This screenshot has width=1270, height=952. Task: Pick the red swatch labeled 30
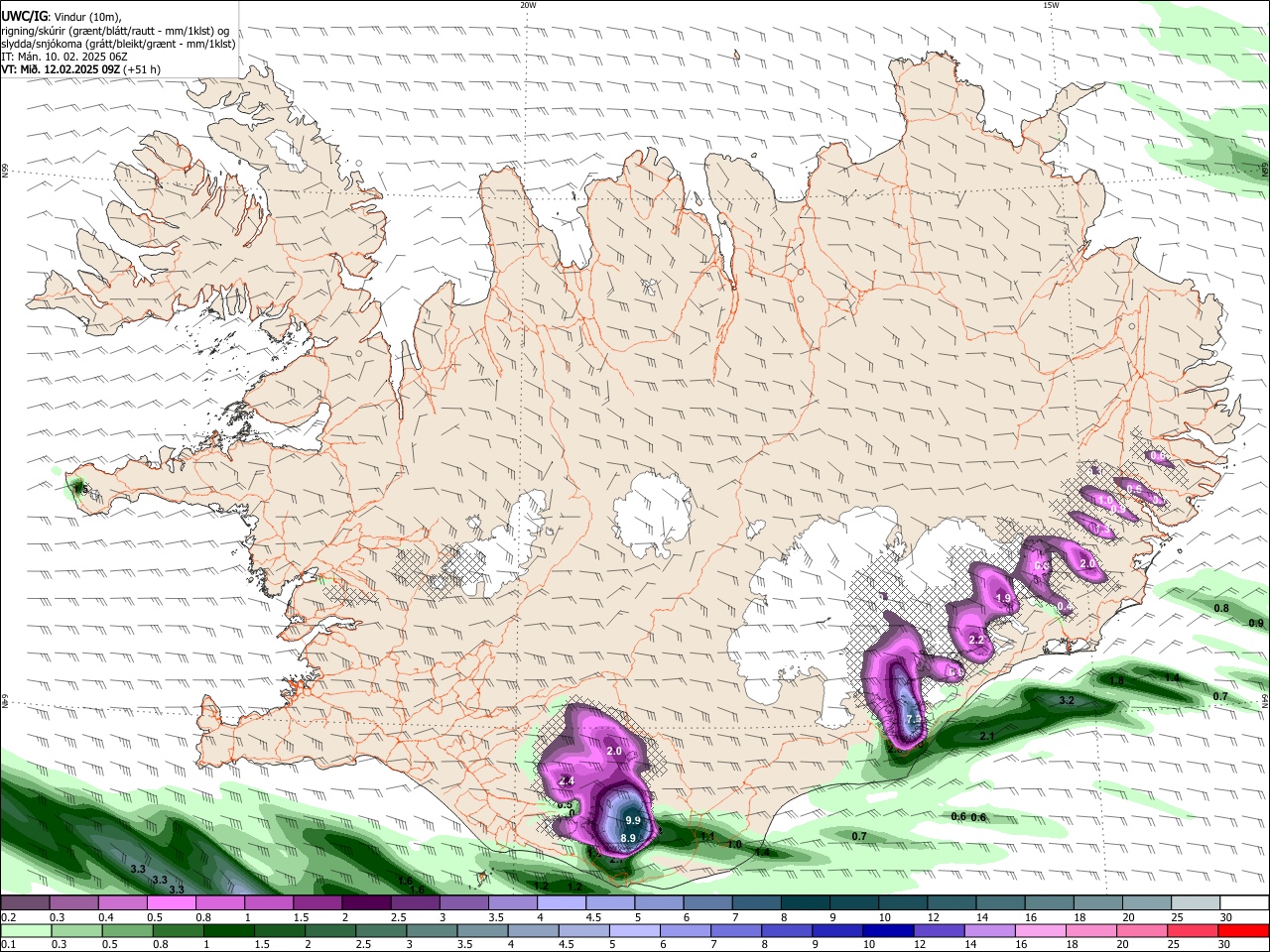1245,930
